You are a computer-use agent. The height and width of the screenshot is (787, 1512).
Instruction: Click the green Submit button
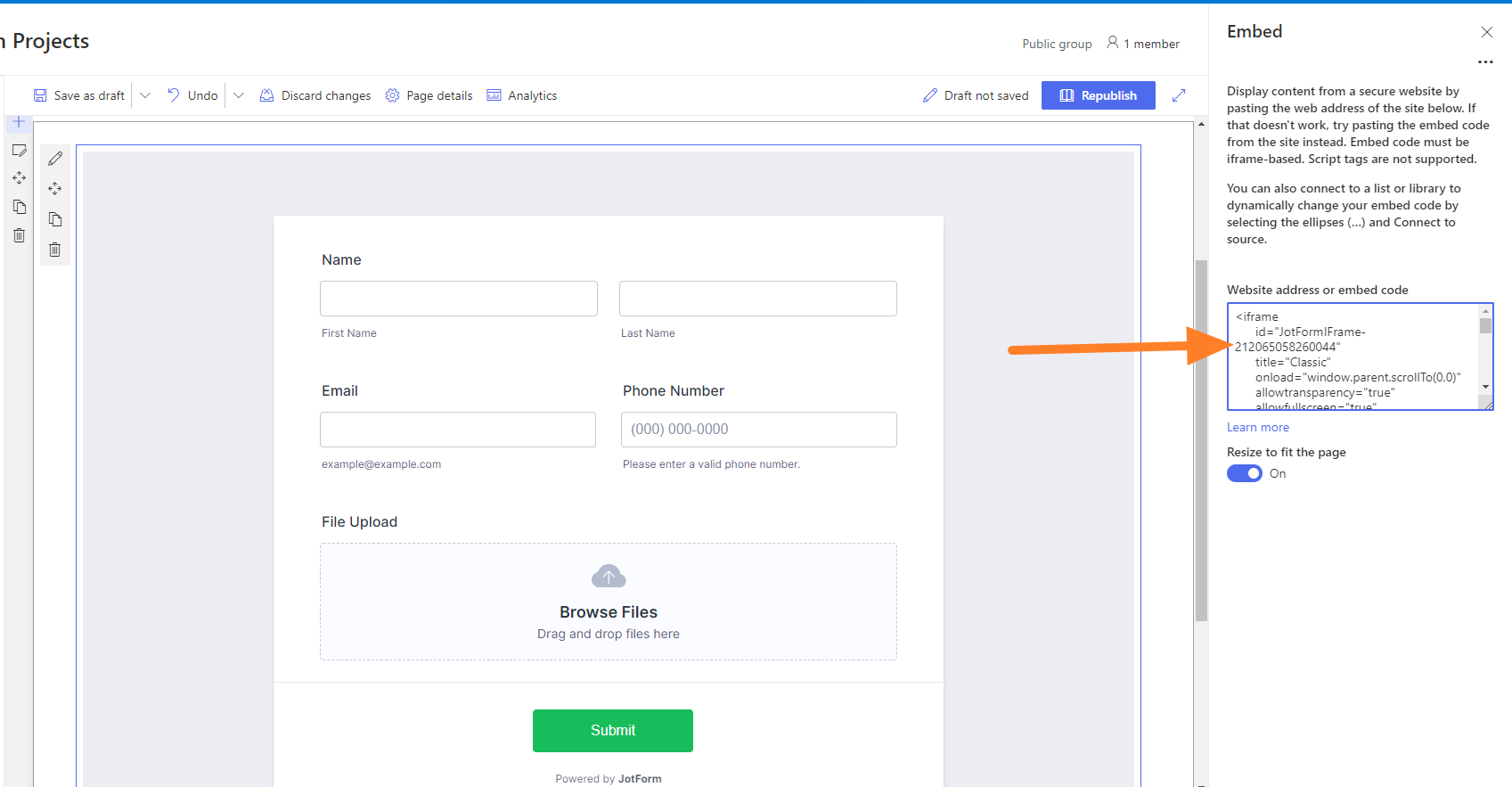tap(613, 731)
